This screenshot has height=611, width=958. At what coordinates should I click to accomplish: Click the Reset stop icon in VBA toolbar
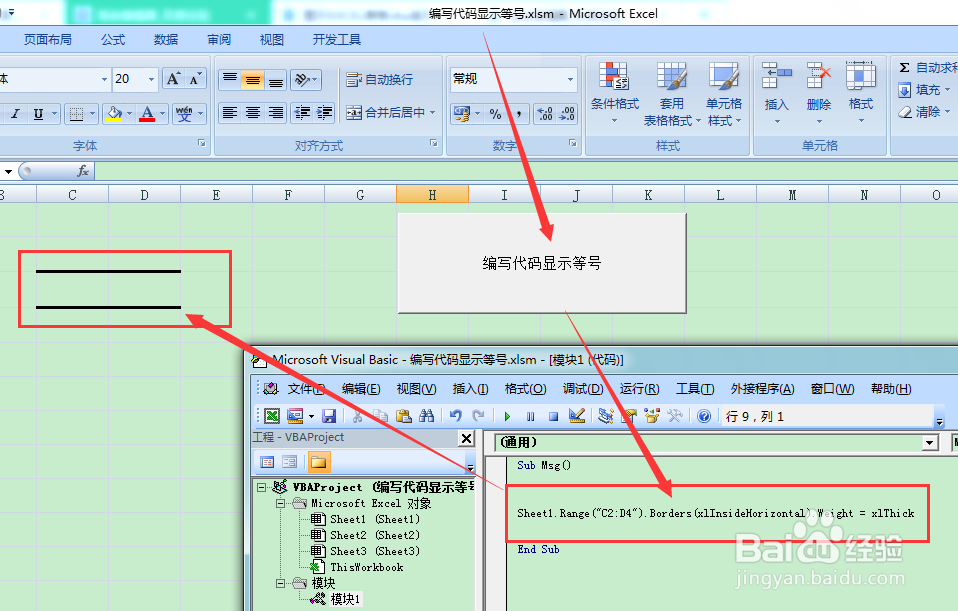click(554, 416)
